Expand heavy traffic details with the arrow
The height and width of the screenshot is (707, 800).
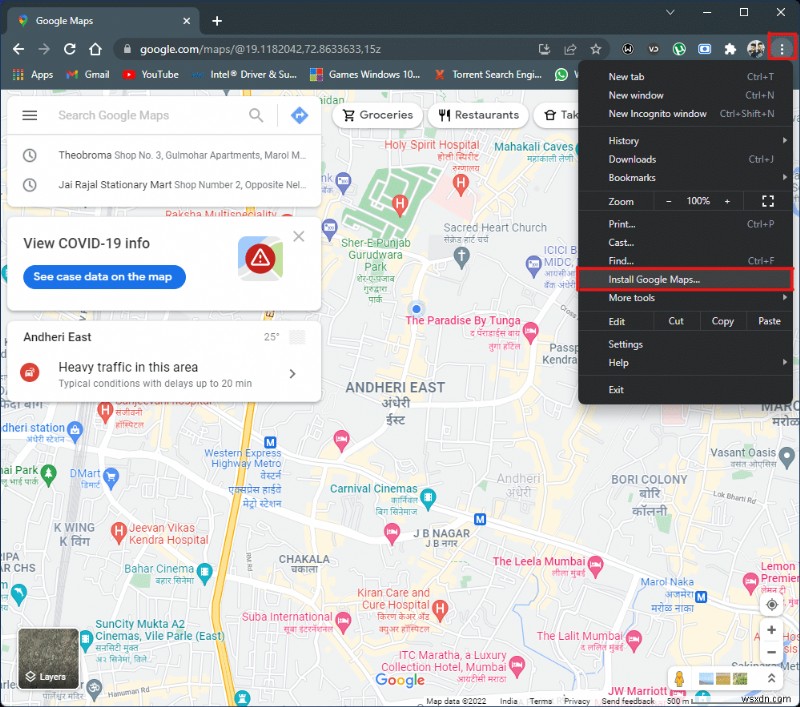292,371
